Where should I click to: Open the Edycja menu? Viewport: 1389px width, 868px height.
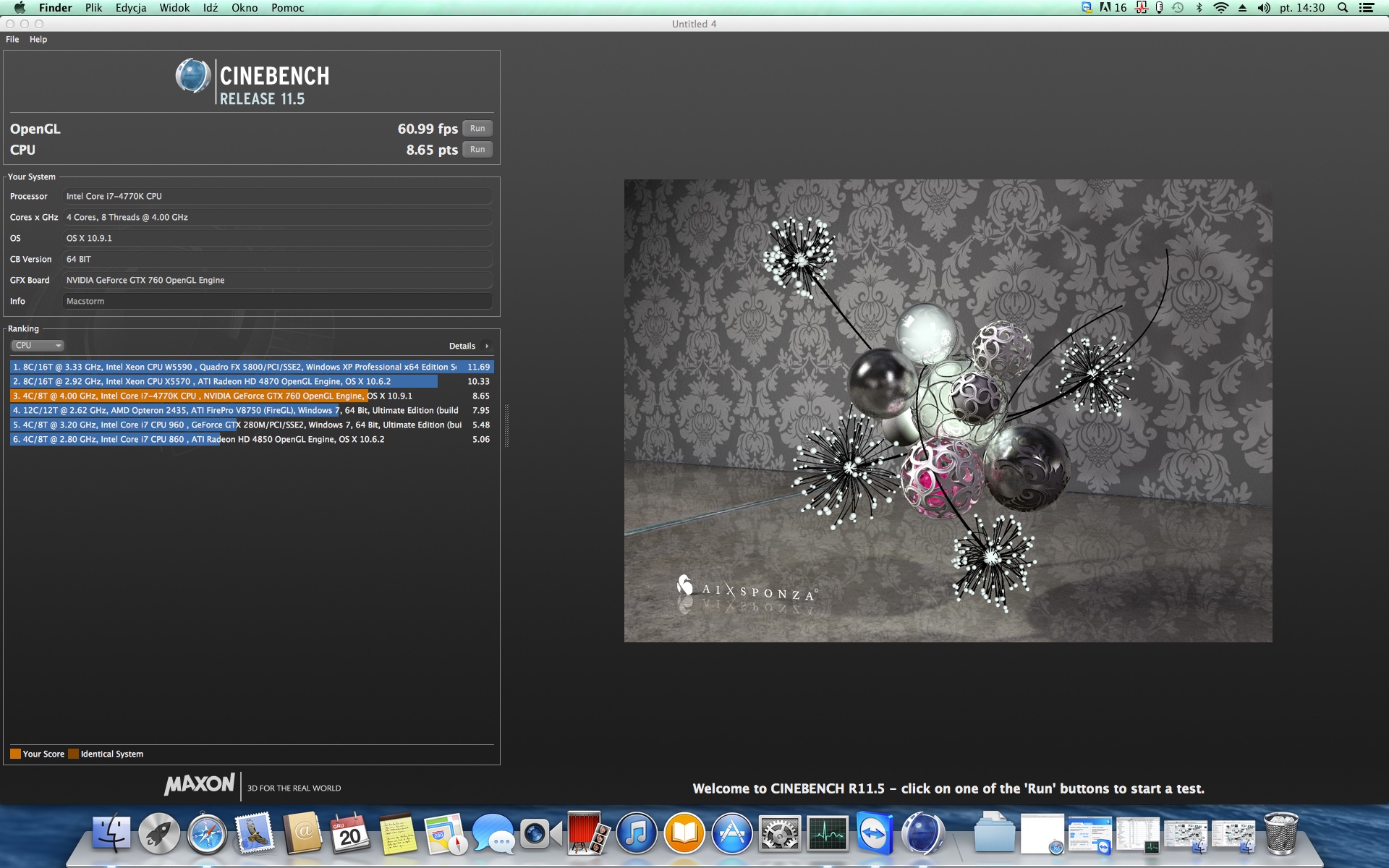tap(131, 8)
